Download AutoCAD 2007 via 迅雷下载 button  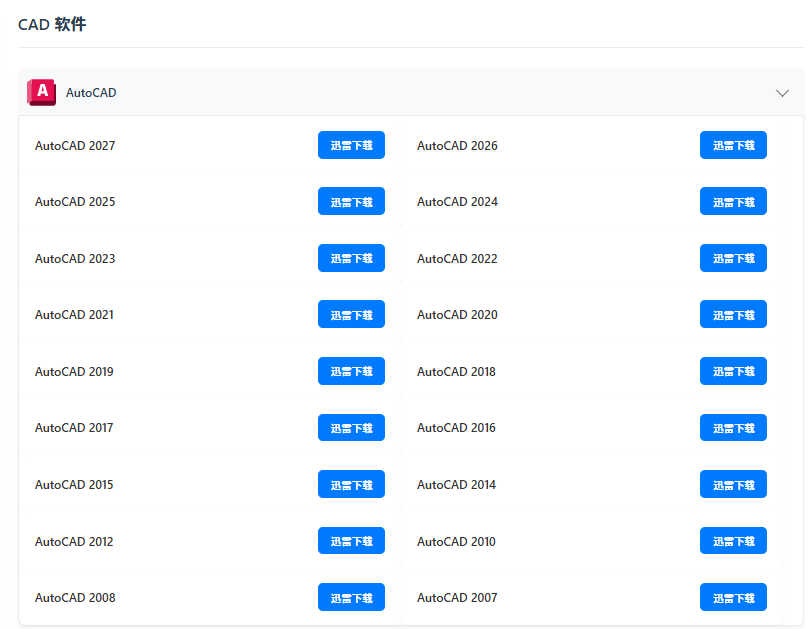pyautogui.click(x=733, y=597)
